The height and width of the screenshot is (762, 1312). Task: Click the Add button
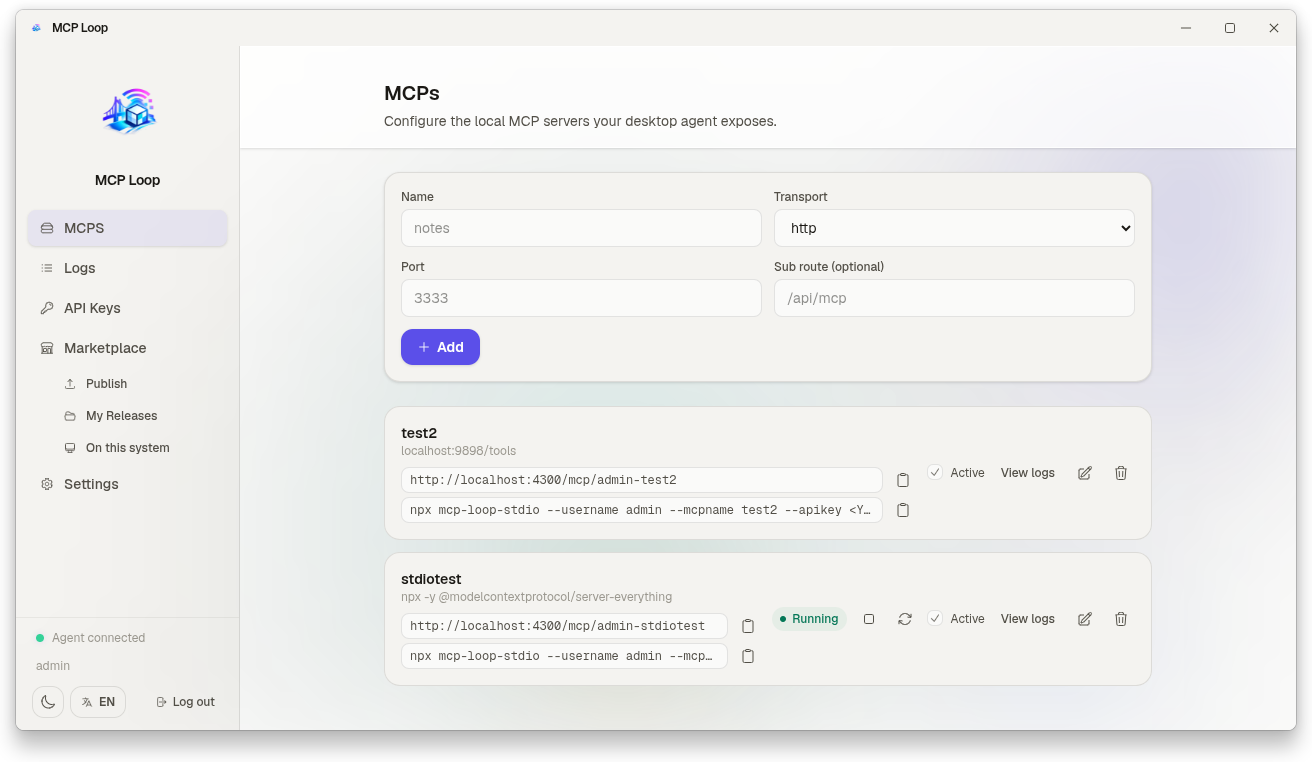[440, 347]
